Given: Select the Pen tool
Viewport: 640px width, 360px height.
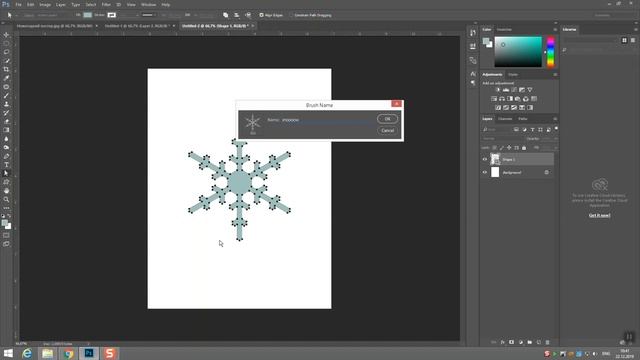Looking at the screenshot, I should 6,156.
